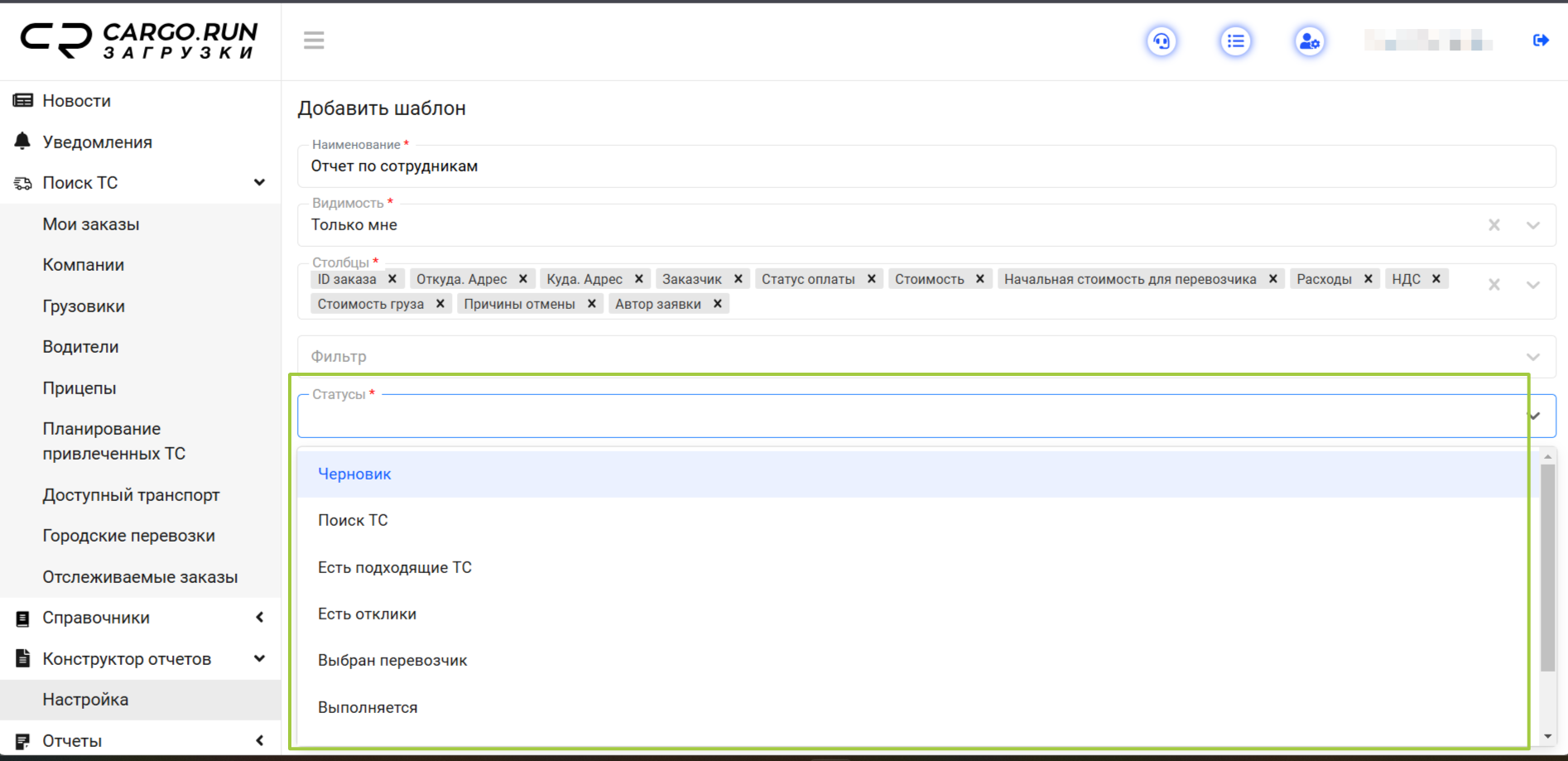Screen dimensions: 1568x761
Task: Expand the Видимость dropdown arrow
Action: (x=1533, y=225)
